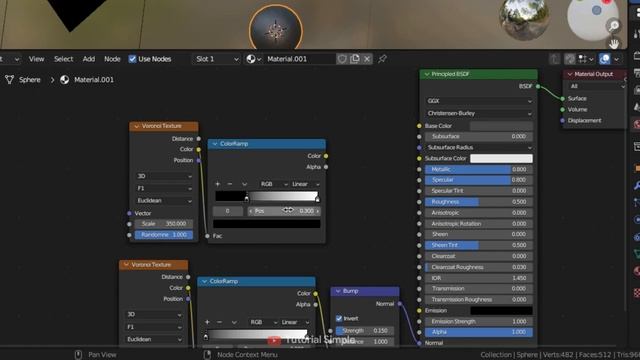The width and height of the screenshot is (640, 360).
Task: Toggle the node editor overlays icon
Action: 604,59
